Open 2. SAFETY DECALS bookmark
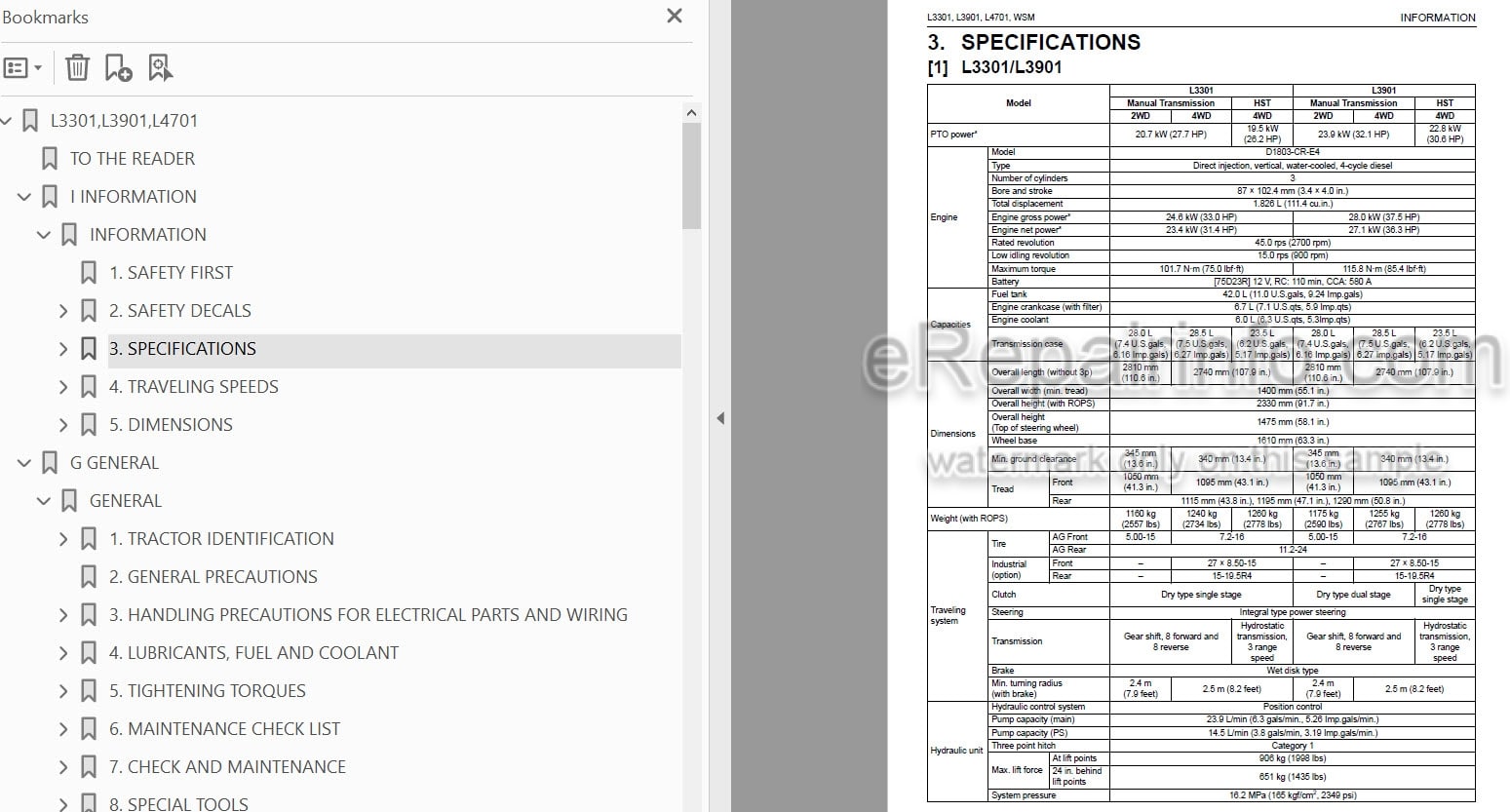 (179, 311)
